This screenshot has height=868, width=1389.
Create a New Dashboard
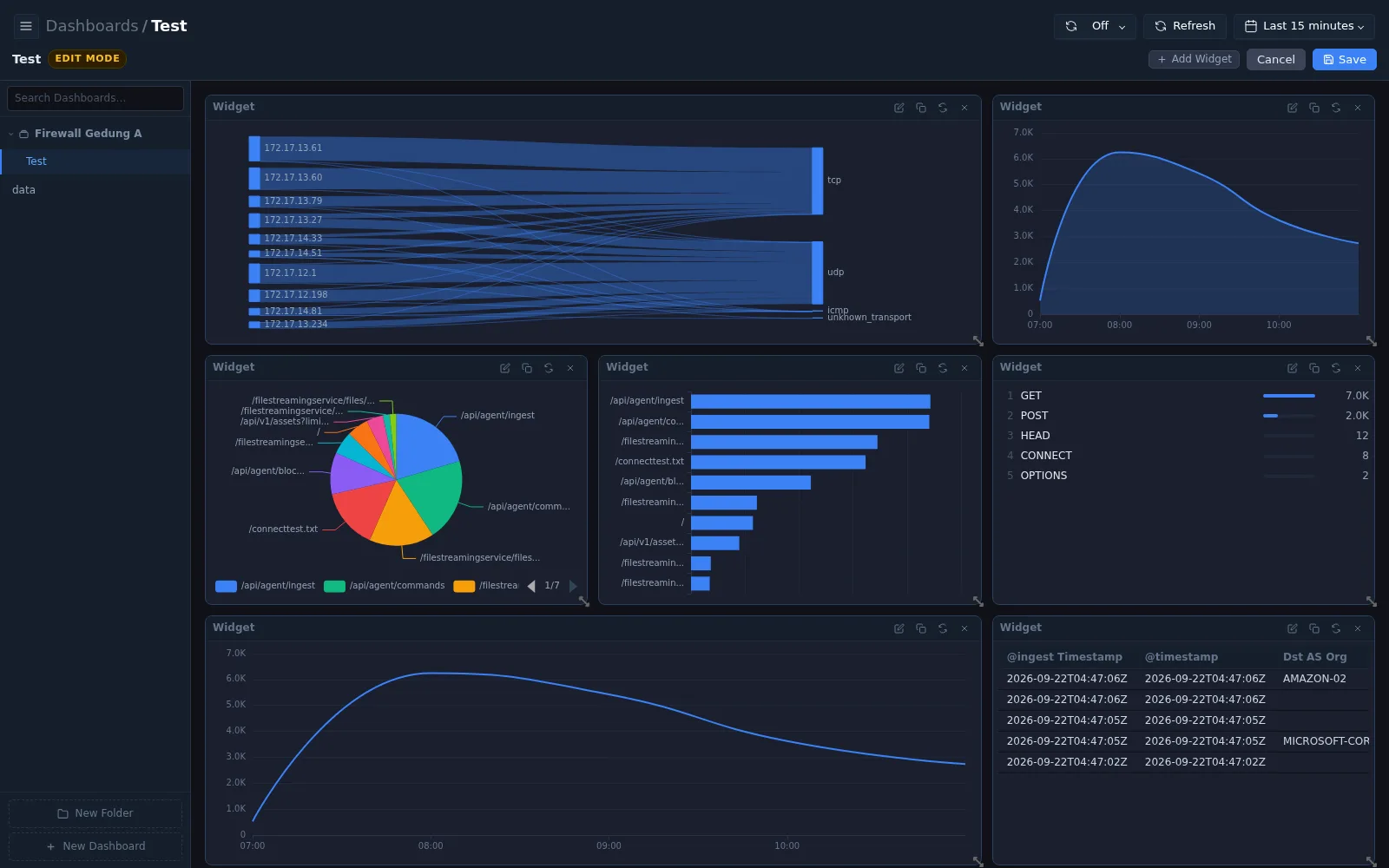click(95, 846)
